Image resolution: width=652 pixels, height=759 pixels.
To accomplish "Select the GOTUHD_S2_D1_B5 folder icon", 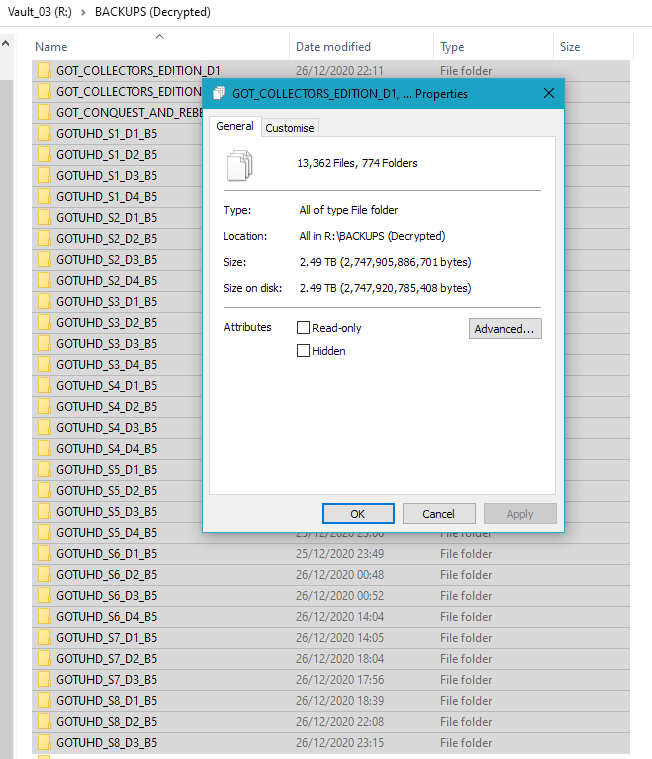I will point(44,217).
